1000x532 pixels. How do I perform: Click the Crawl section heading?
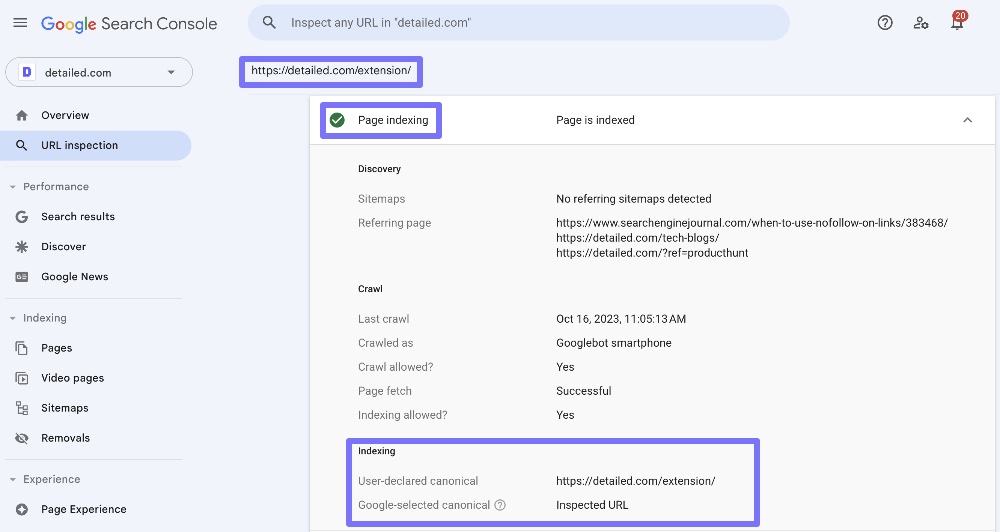tap(370, 289)
